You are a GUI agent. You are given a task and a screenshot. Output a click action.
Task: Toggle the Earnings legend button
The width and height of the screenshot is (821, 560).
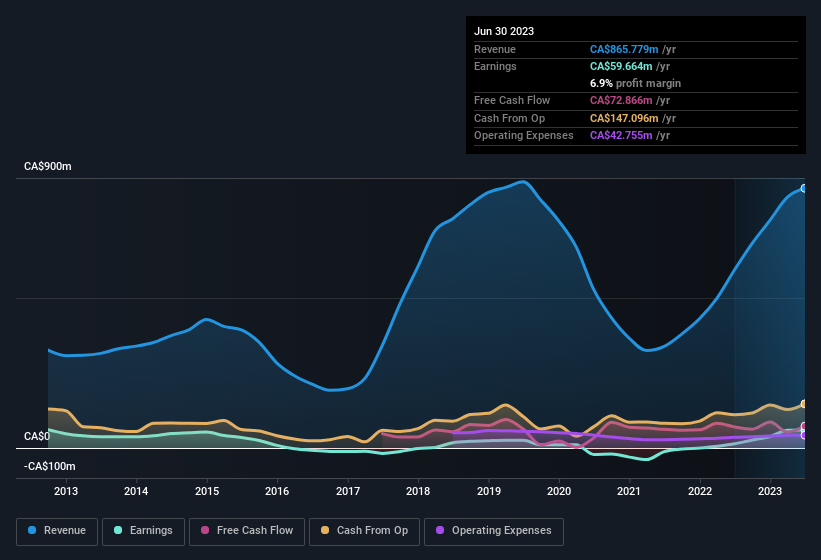(x=143, y=531)
